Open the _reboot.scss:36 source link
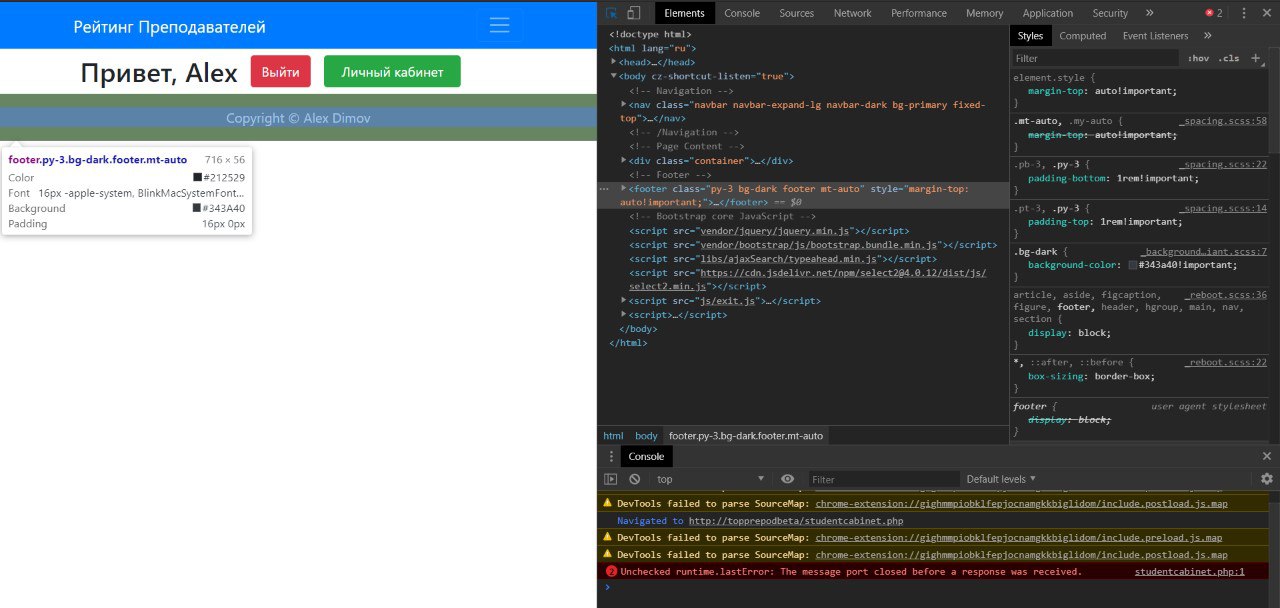Image resolution: width=1280 pixels, height=608 pixels. [x=1226, y=295]
